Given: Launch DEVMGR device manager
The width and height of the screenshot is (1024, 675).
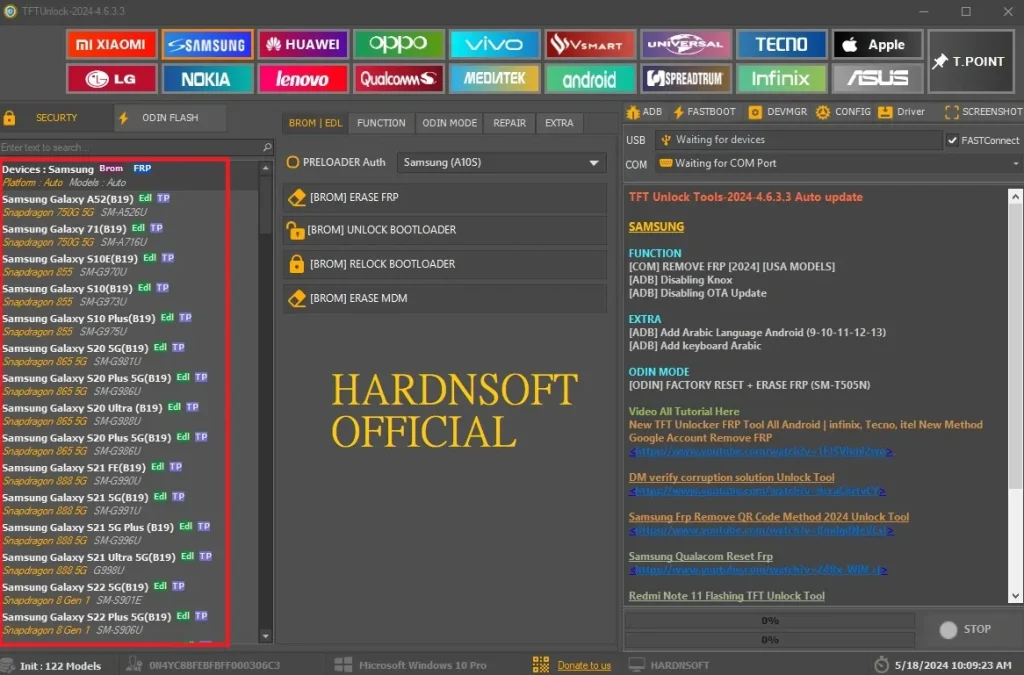Looking at the screenshot, I should point(778,112).
